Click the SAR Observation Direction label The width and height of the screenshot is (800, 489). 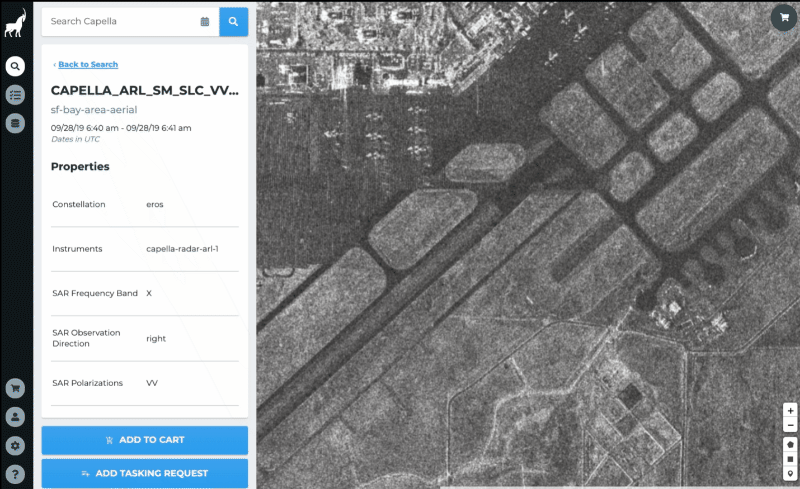point(86,338)
